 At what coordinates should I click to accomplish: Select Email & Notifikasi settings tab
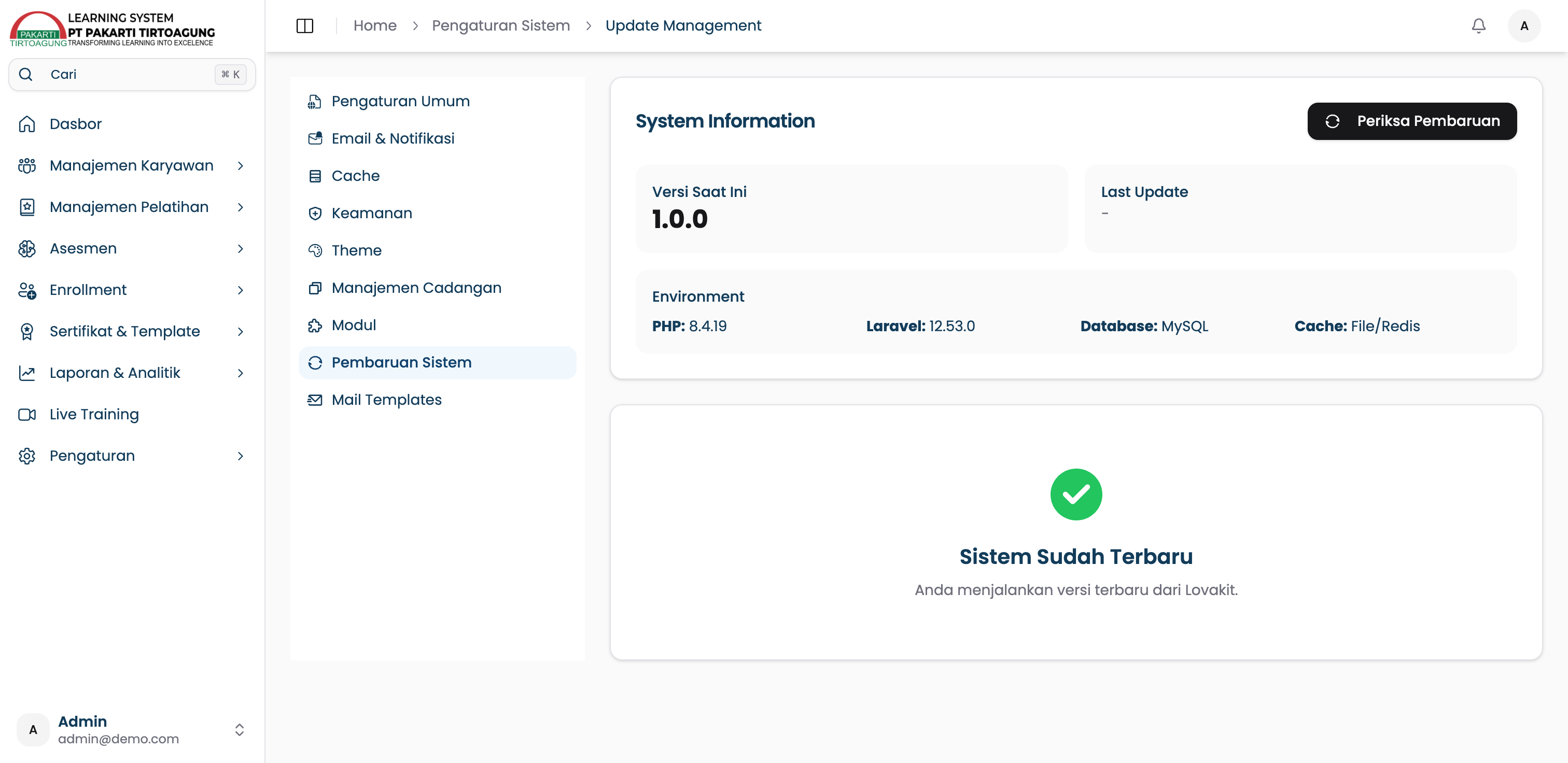(x=437, y=139)
